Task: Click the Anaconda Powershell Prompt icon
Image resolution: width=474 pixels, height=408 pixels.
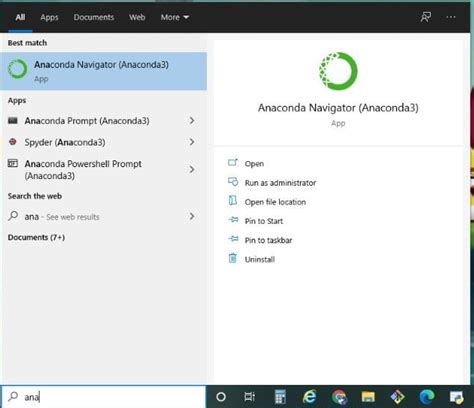Action: pyautogui.click(x=13, y=163)
